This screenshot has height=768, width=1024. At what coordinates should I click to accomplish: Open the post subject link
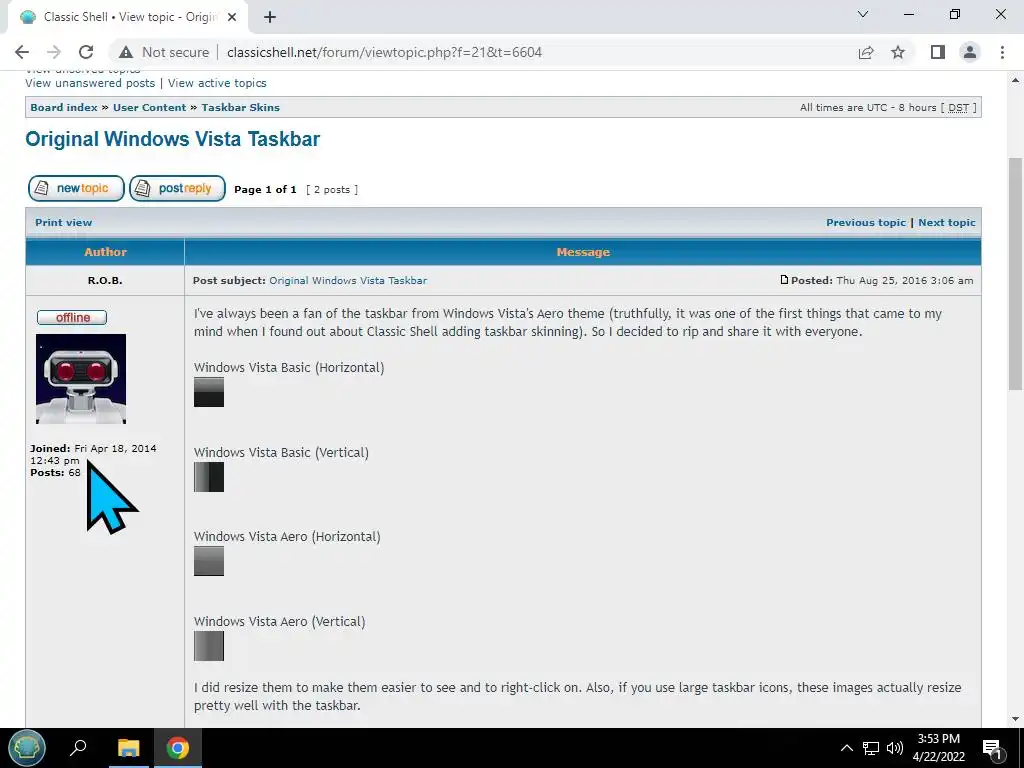coord(348,280)
